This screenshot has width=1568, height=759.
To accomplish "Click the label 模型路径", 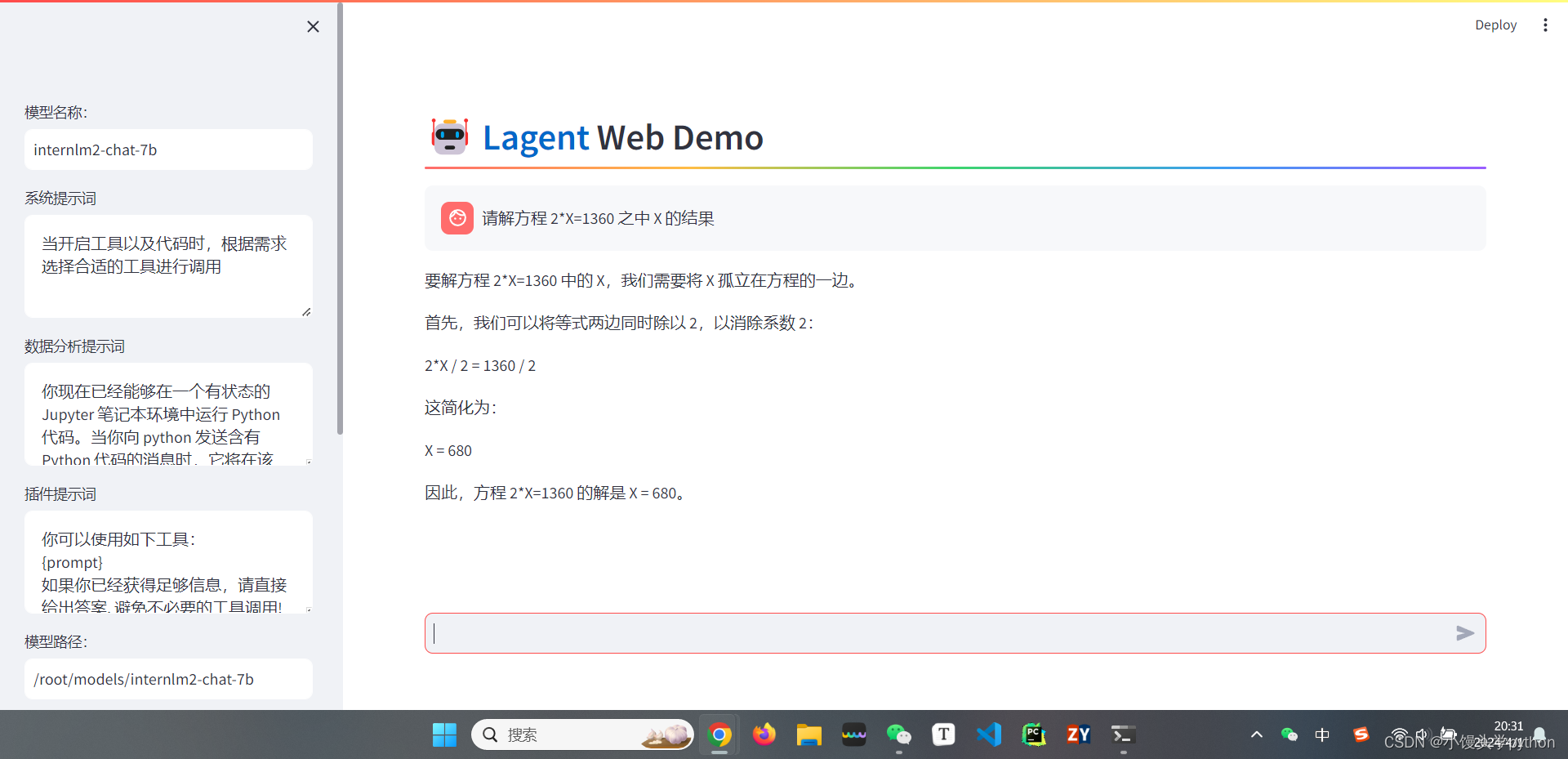I will tap(56, 641).
